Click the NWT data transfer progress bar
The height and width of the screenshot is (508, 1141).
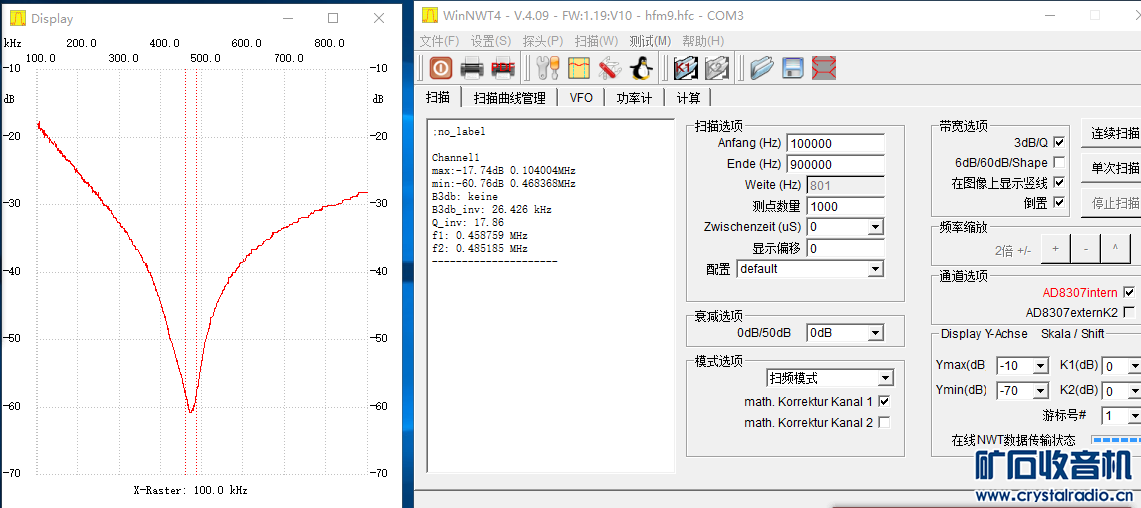tap(1116, 440)
